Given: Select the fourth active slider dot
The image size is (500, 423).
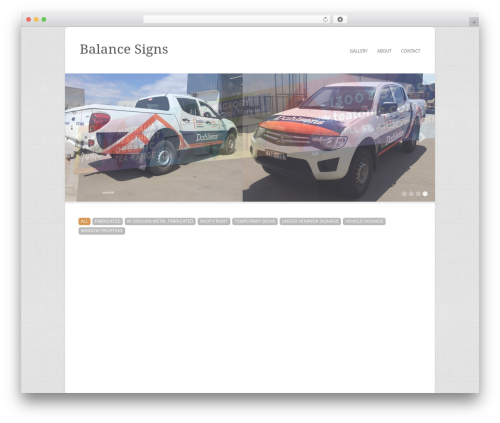Looking at the screenshot, I should (x=425, y=194).
